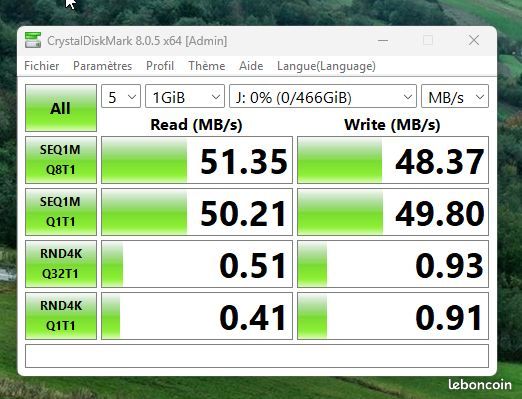
Task: Open the Aide menu
Action: pyautogui.click(x=251, y=66)
